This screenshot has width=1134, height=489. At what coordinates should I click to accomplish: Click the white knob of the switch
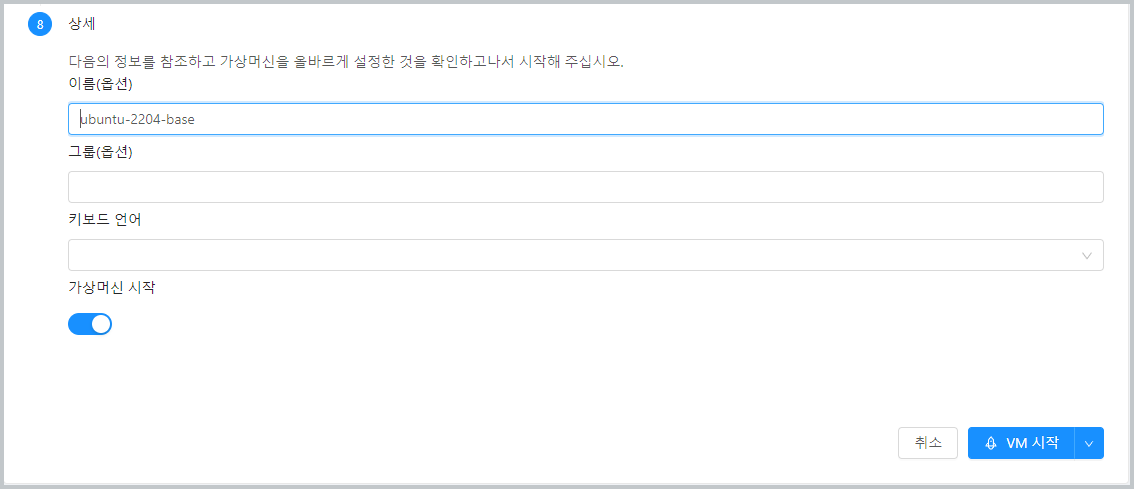101,324
